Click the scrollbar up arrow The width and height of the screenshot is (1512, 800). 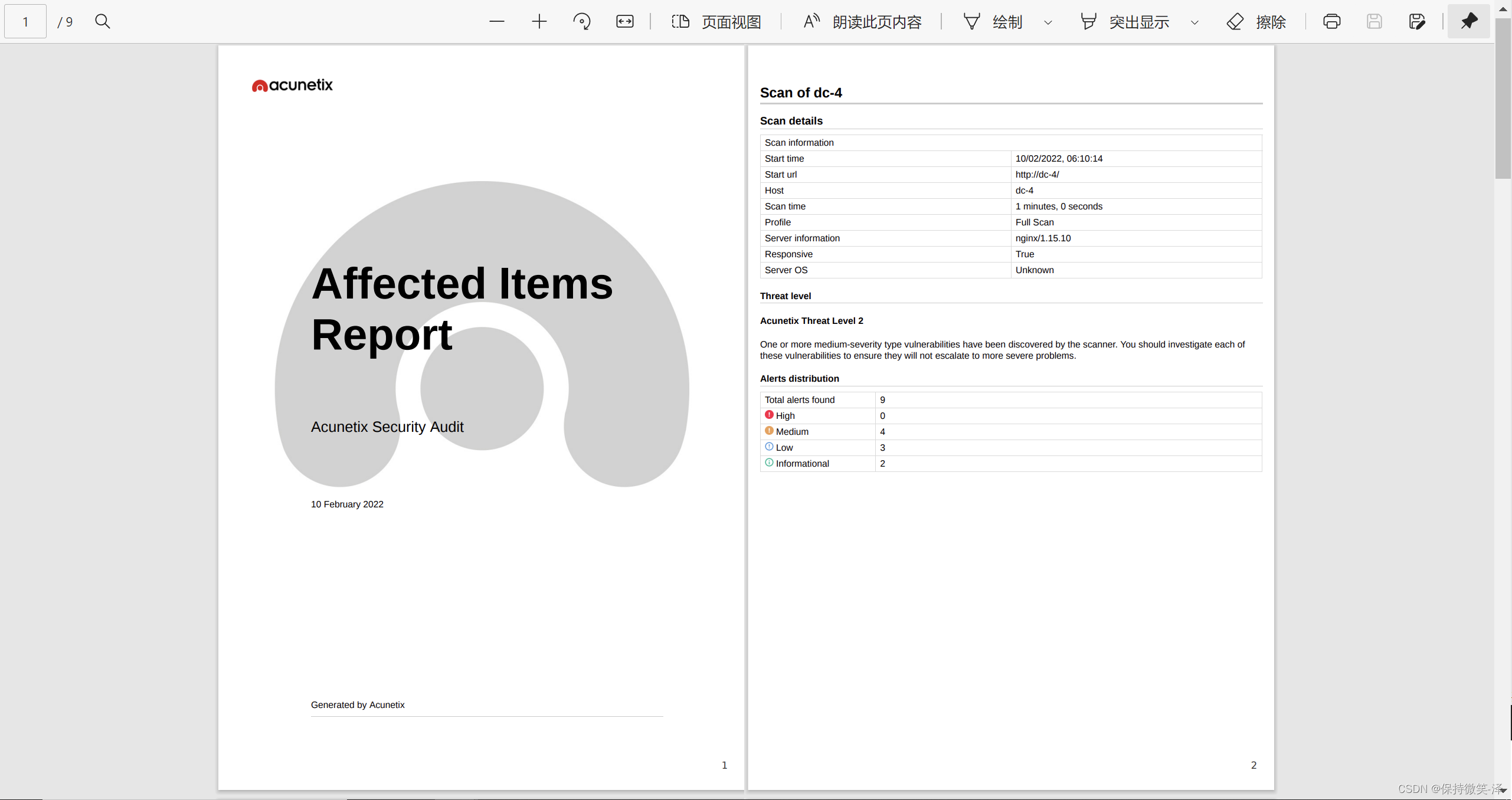click(1503, 8)
